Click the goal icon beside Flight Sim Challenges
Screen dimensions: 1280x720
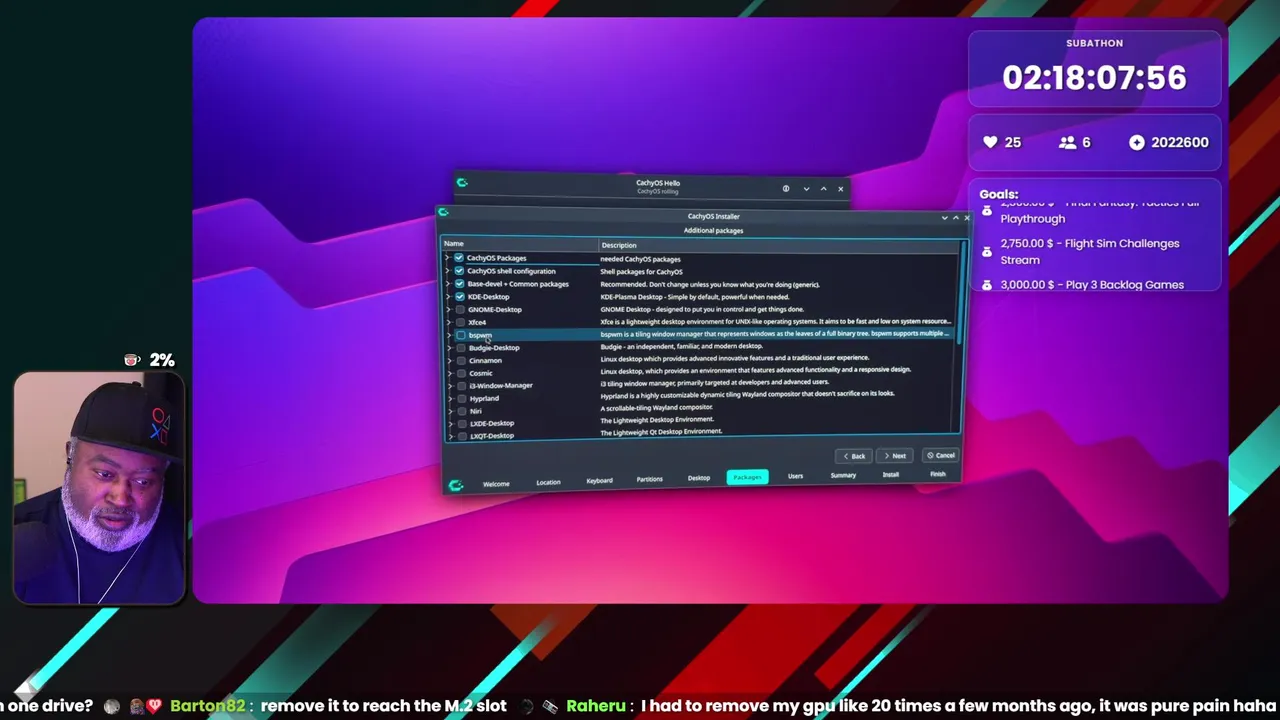coord(987,252)
